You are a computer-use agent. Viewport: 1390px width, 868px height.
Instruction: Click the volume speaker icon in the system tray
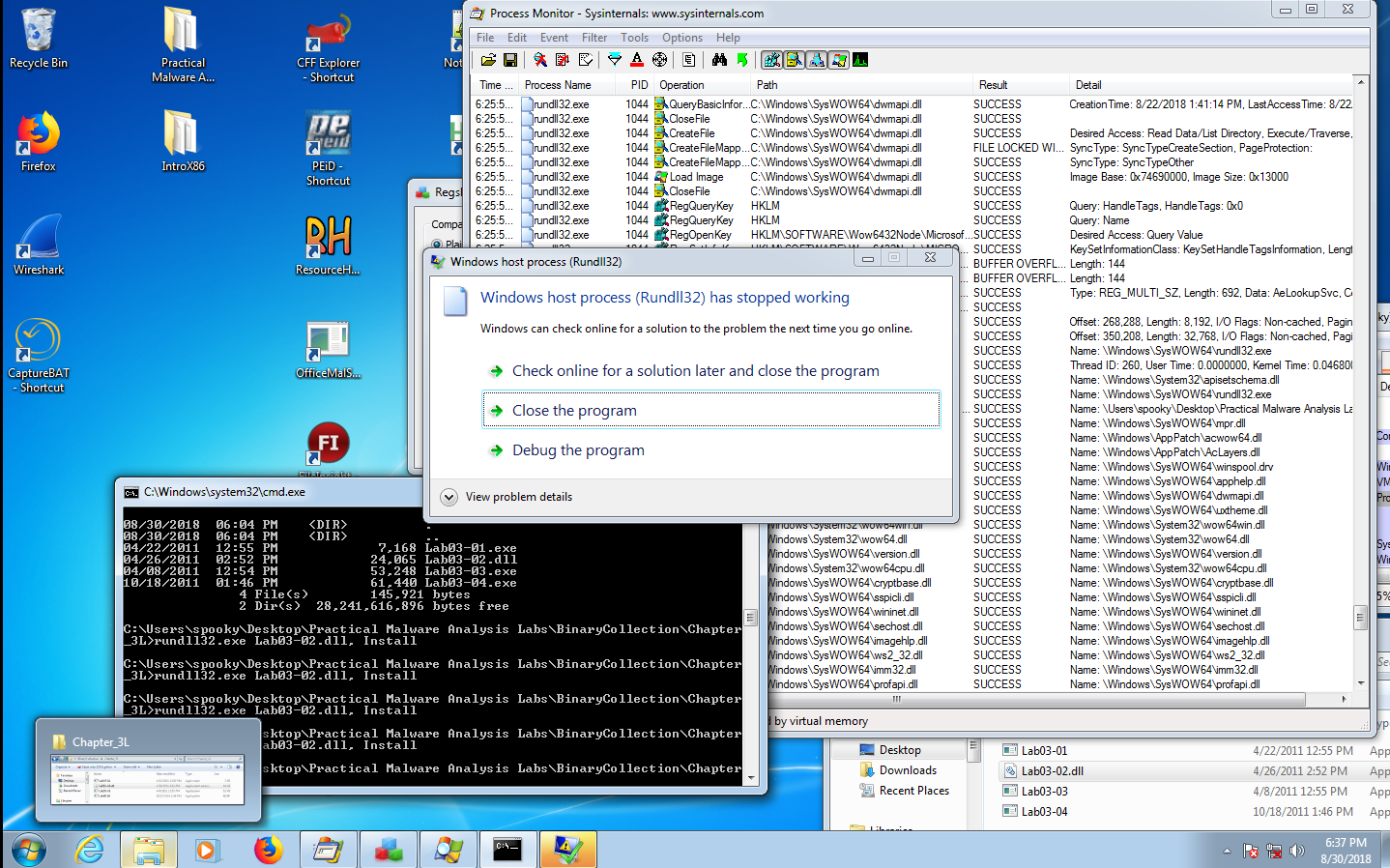point(1297,851)
